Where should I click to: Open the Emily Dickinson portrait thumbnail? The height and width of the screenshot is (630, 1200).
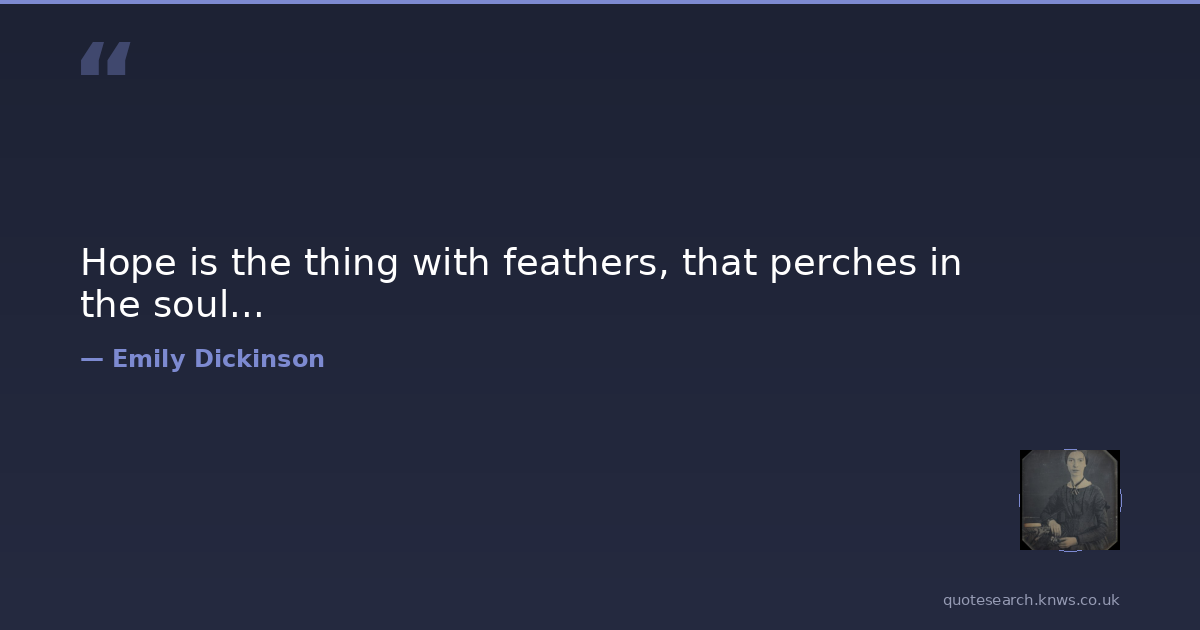1069,500
